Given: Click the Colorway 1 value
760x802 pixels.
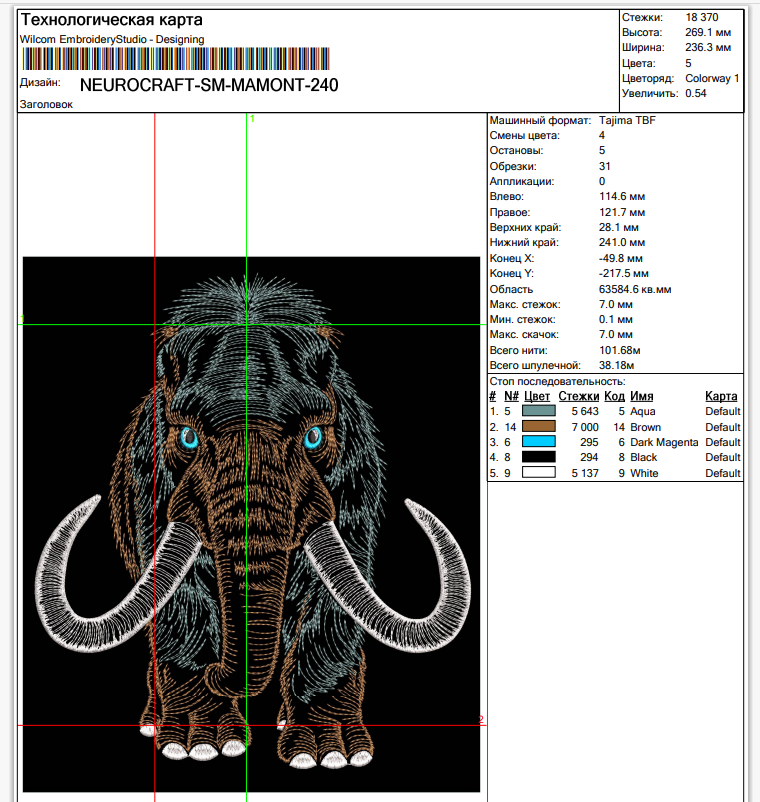Looking at the screenshot, I should (x=712, y=78).
